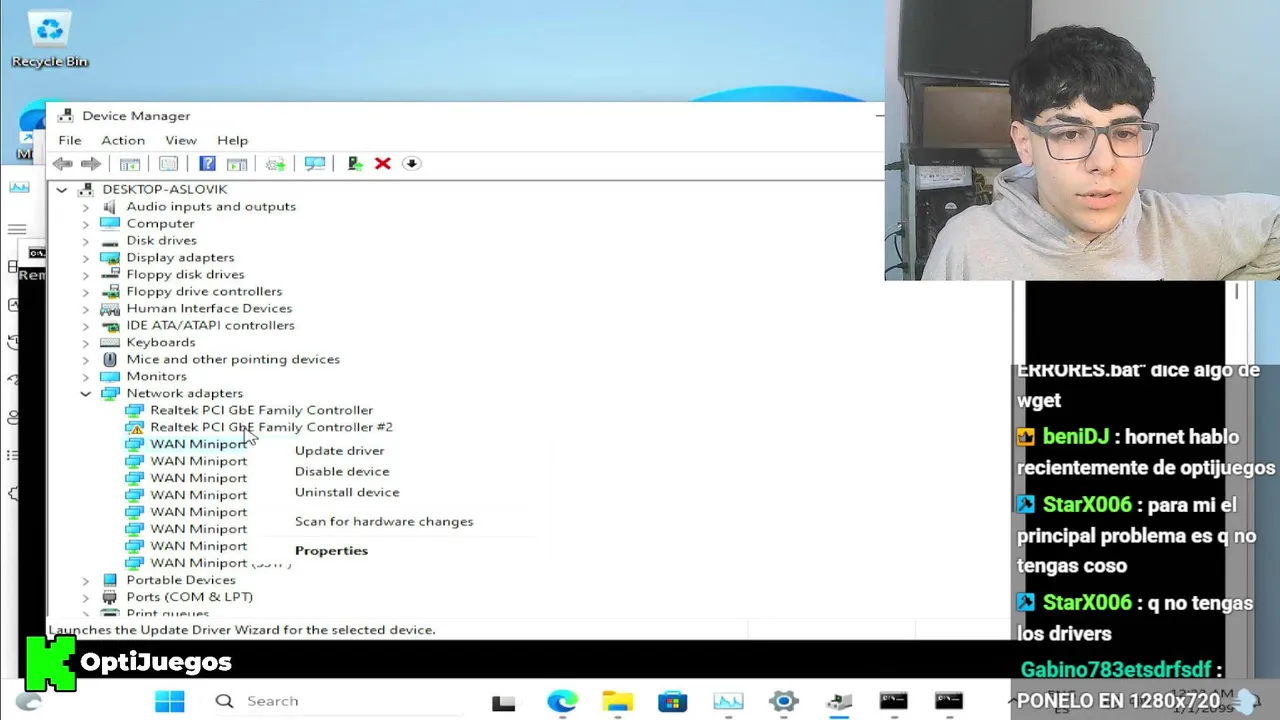
Task: Open Task View on the taskbar
Action: coord(503,702)
